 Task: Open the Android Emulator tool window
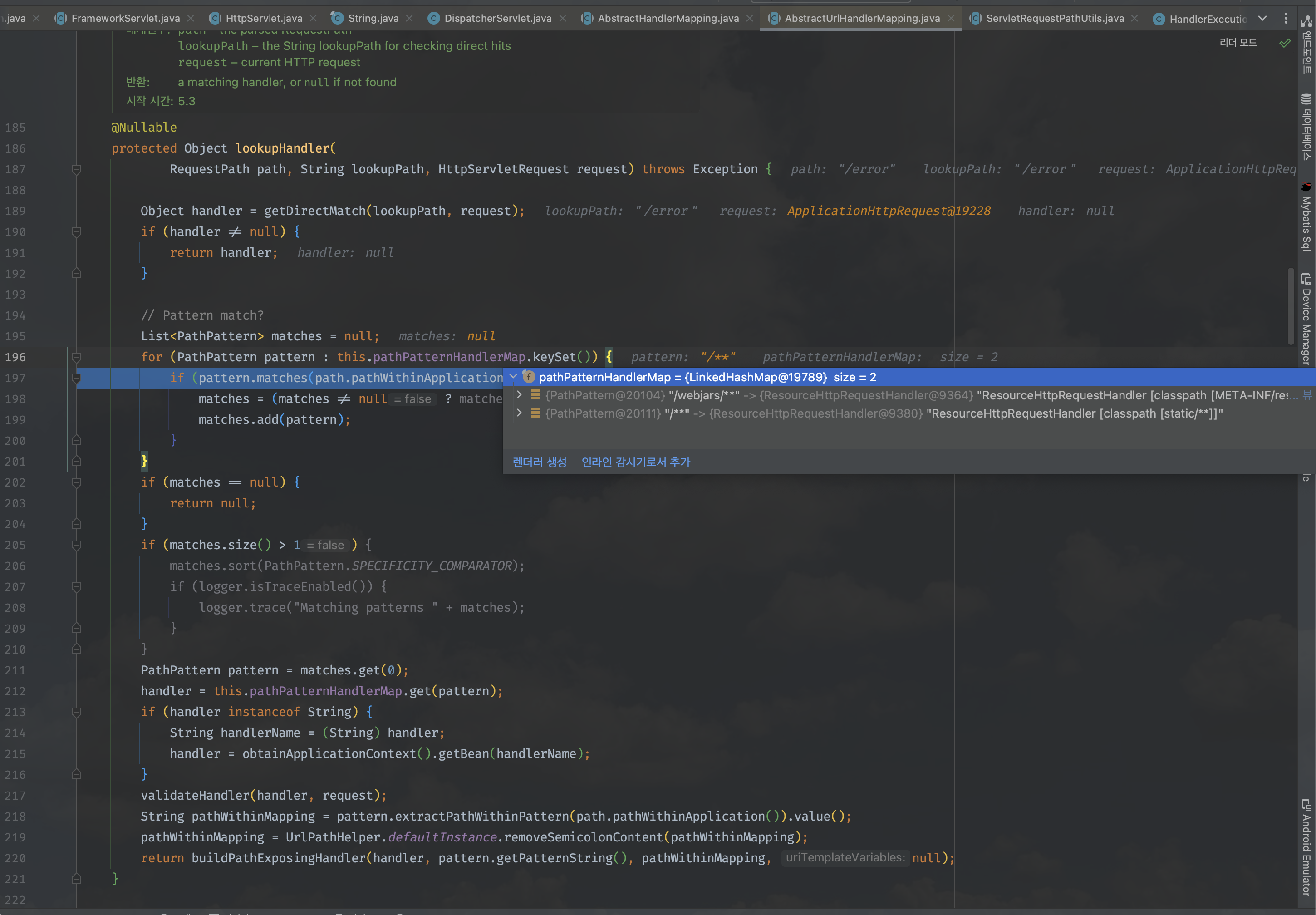[x=1306, y=847]
